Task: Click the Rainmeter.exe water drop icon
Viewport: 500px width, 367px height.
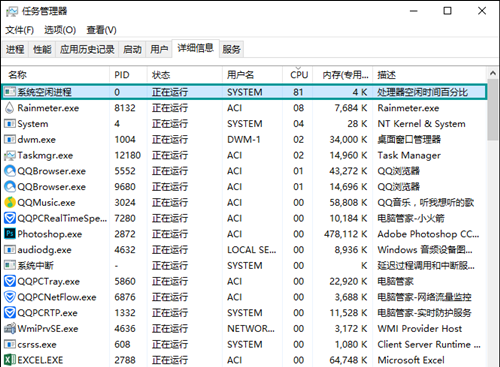Action: 10,108
